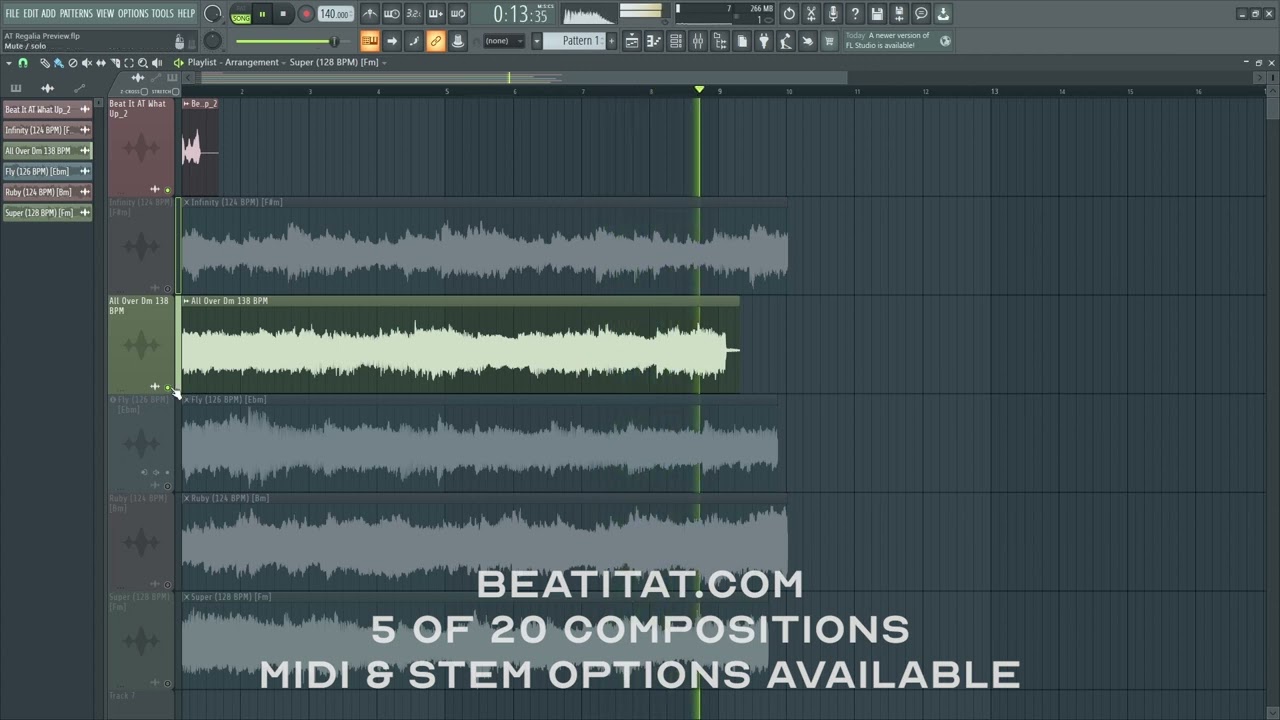Enable the STRETCH checkbox

coord(175,92)
